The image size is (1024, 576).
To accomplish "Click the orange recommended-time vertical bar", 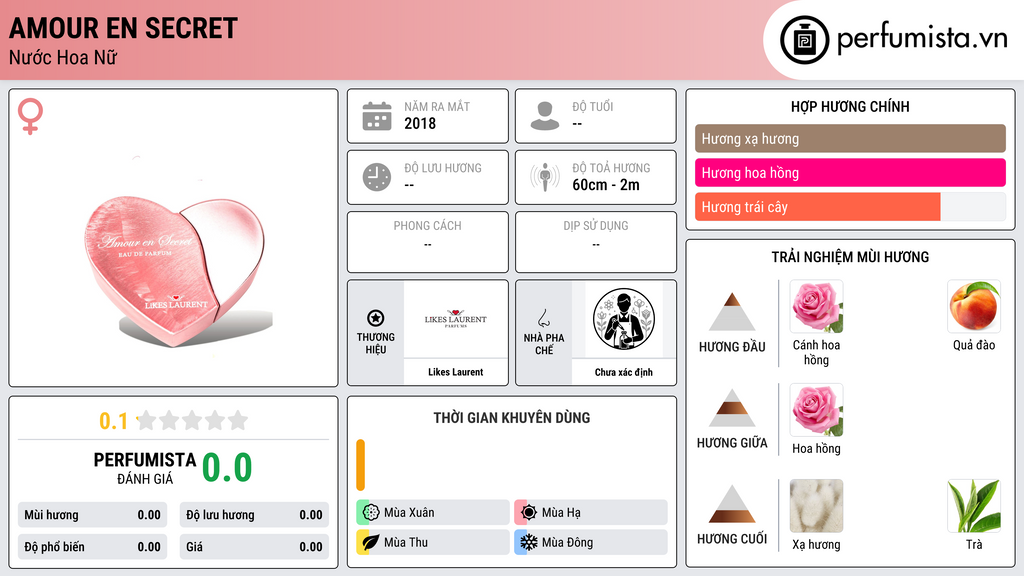I will coord(360,465).
